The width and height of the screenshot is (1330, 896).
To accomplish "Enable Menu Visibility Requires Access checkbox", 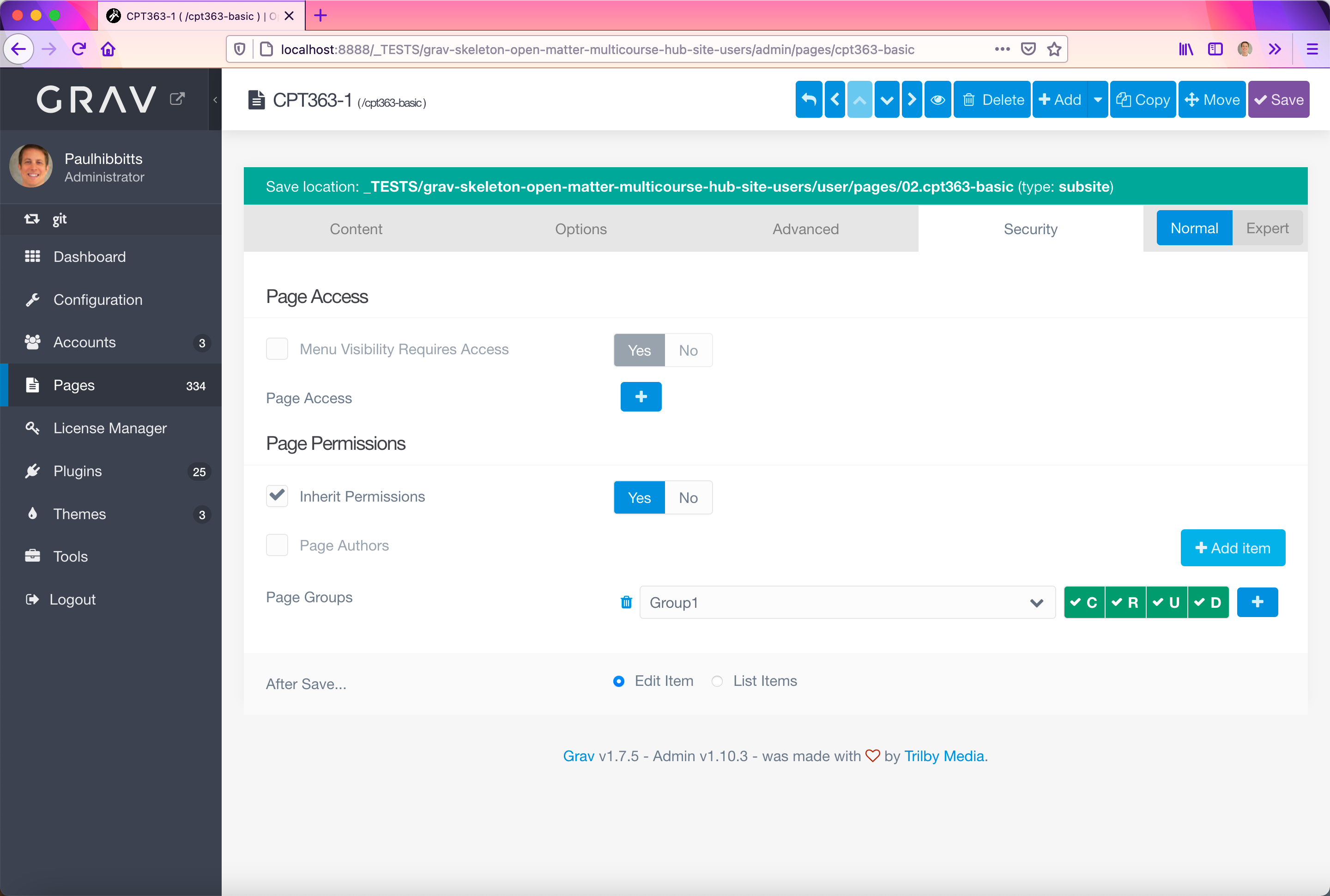I will (x=277, y=349).
